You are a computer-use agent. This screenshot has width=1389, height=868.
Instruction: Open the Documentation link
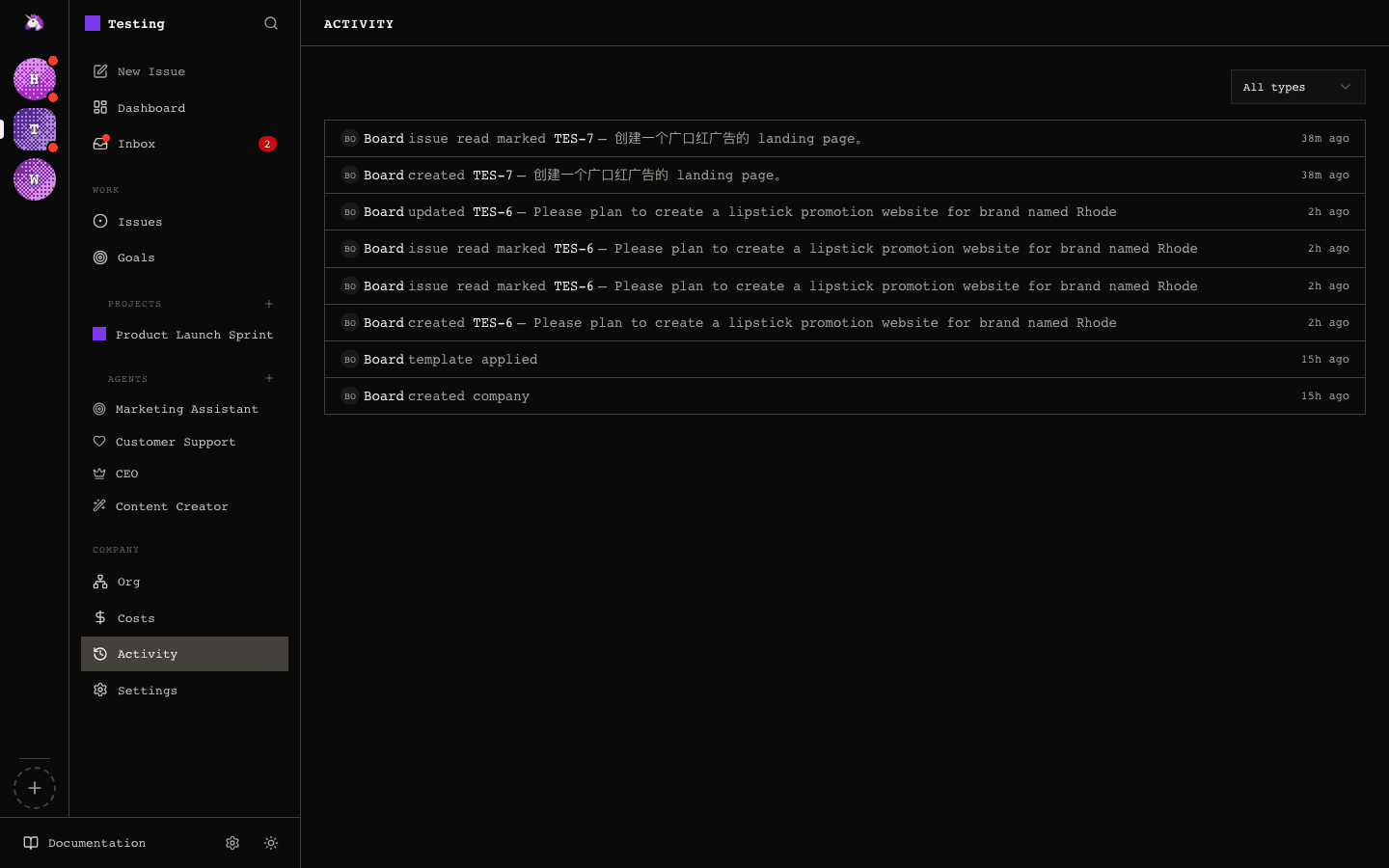96,843
